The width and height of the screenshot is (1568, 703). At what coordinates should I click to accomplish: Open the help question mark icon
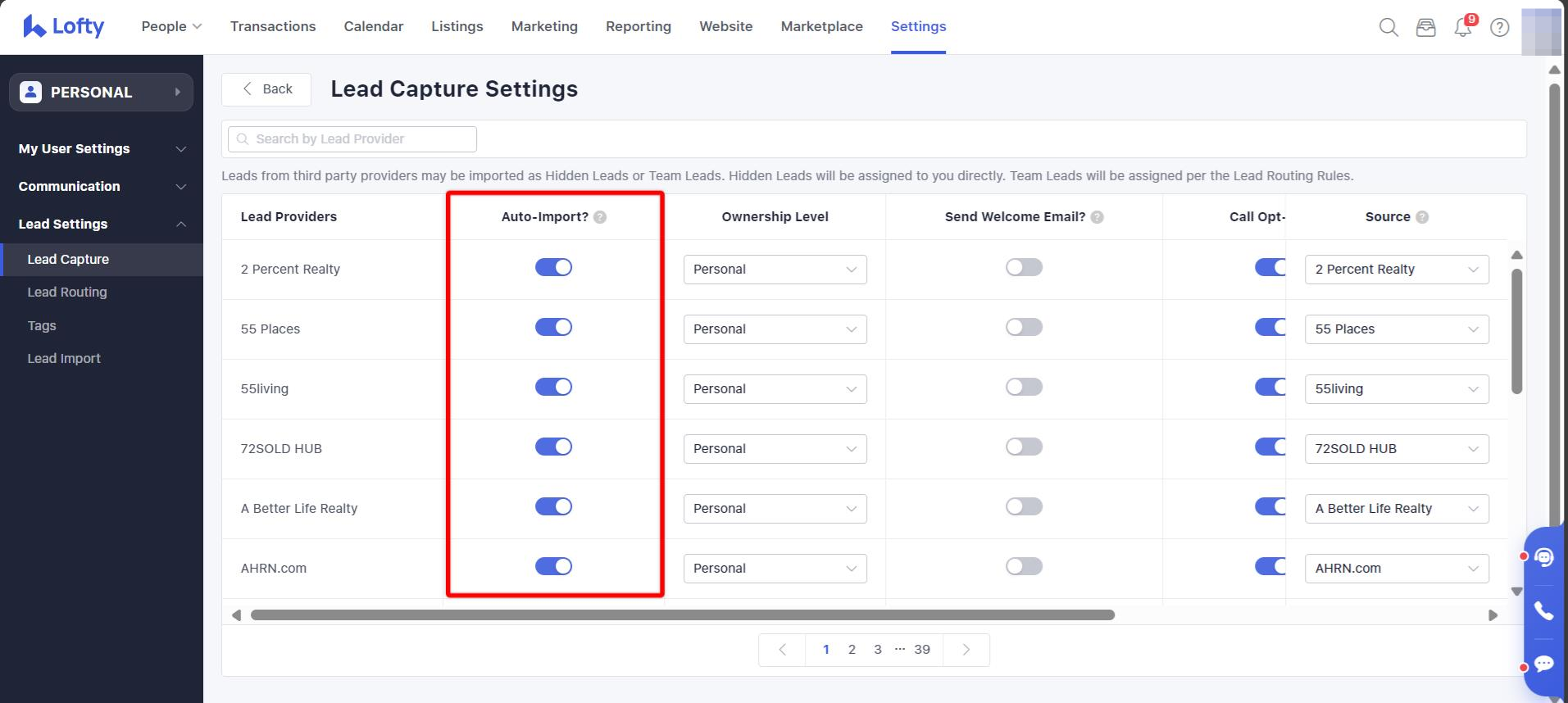pos(1499,27)
